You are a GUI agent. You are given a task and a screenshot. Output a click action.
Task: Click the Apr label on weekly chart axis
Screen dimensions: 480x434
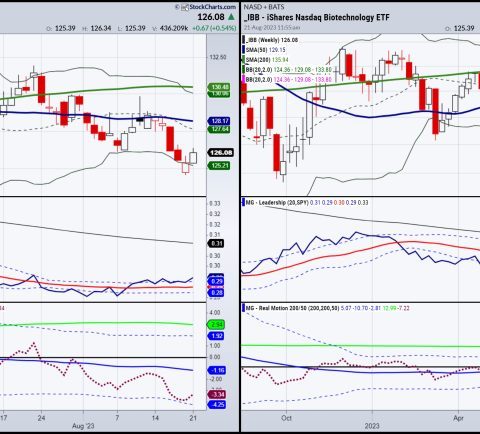(x=458, y=418)
